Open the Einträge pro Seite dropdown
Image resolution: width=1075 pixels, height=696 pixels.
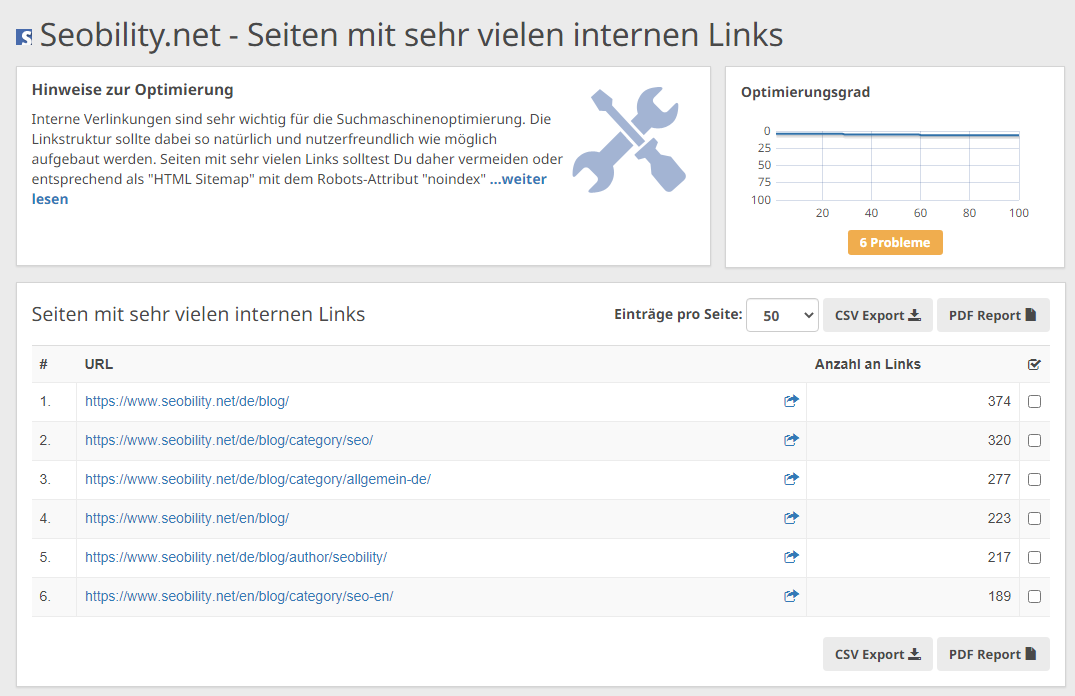pyautogui.click(x=782, y=315)
